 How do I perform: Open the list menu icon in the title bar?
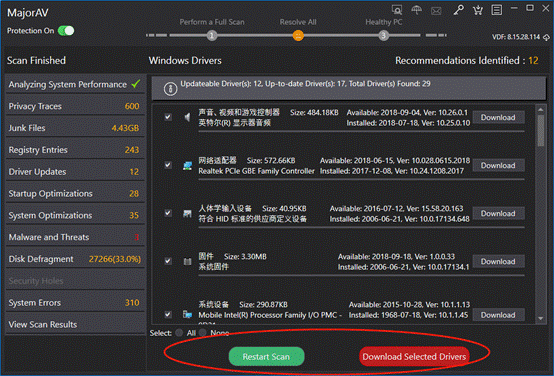[496, 10]
